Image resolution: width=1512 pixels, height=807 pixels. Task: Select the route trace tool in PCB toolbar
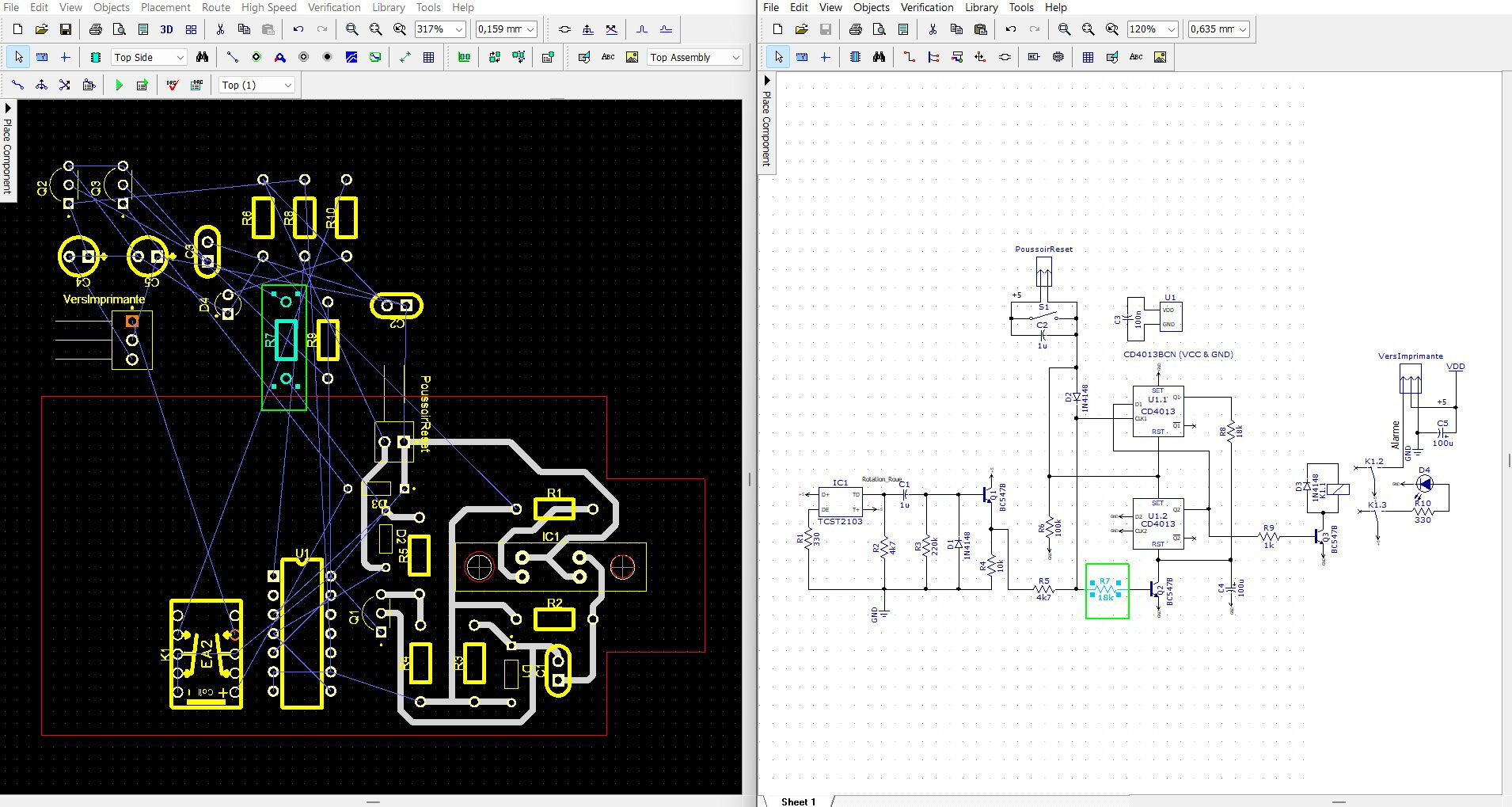point(232,57)
